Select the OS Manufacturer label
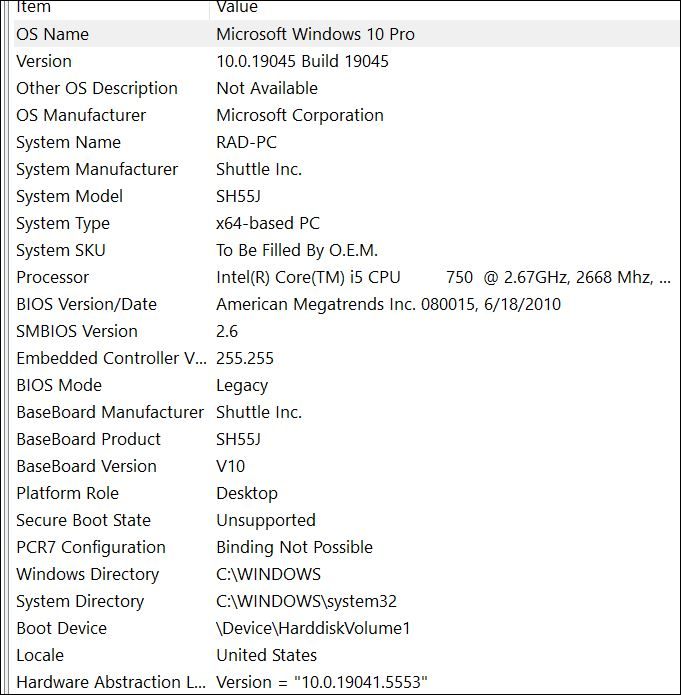Screen dimensions: 681x695 [81, 115]
